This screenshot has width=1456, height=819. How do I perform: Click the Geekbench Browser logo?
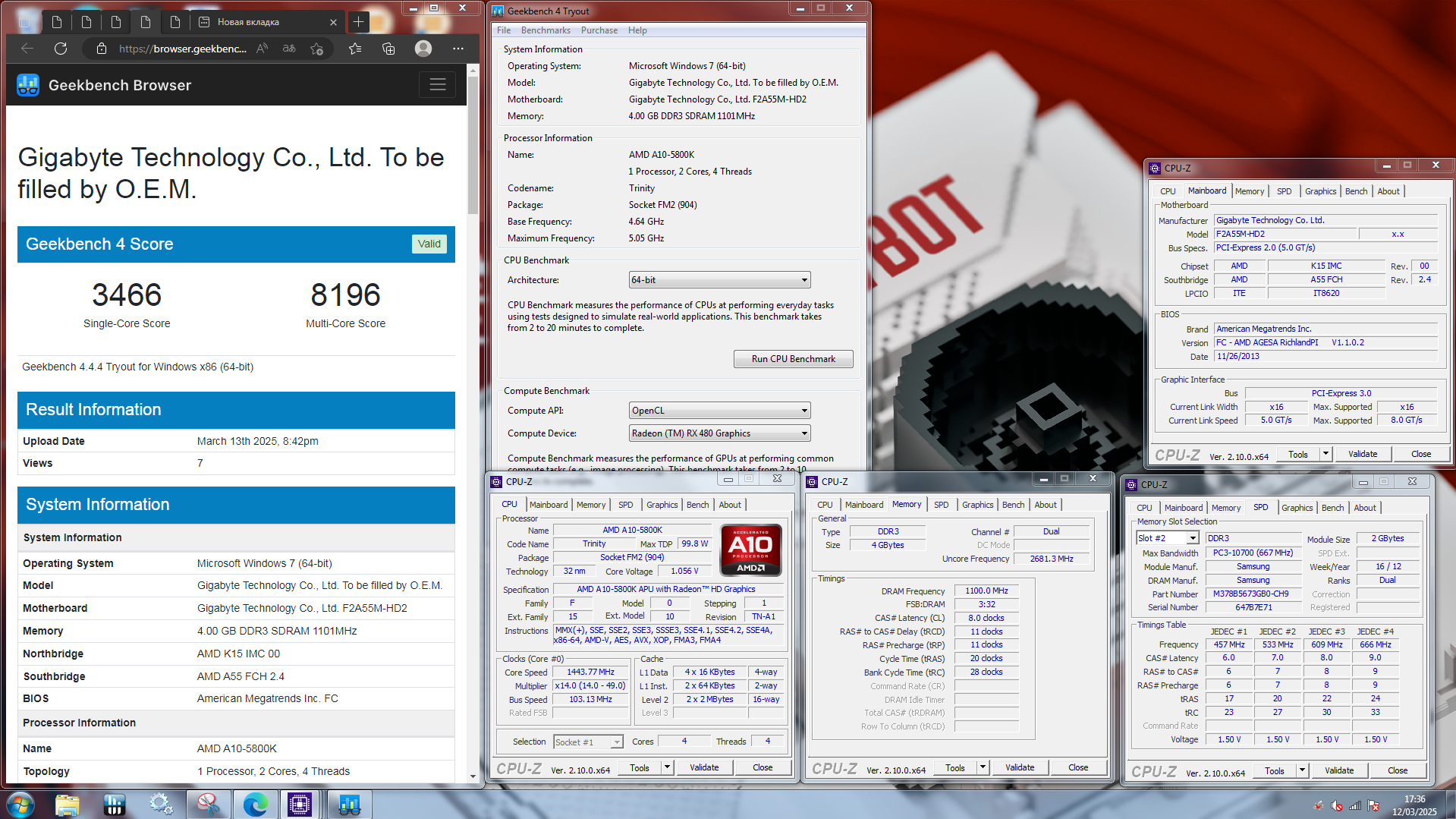pos(28,85)
